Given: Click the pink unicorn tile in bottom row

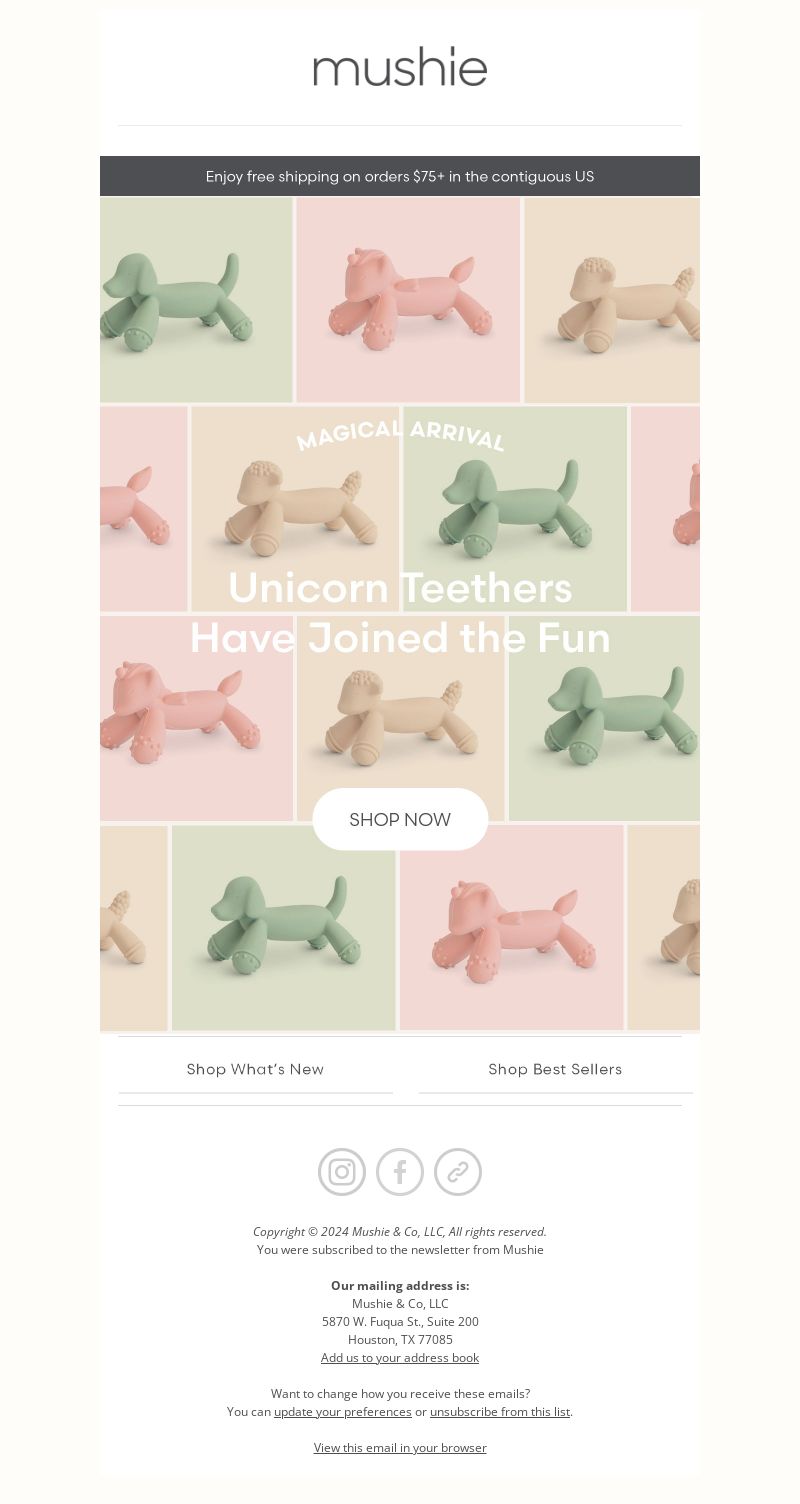Looking at the screenshot, I should (511, 928).
